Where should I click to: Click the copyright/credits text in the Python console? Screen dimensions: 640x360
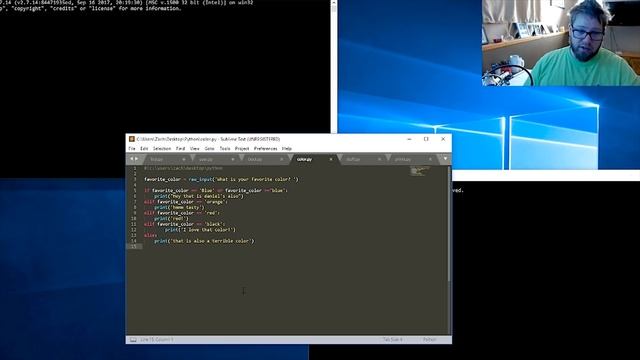click(91, 8)
